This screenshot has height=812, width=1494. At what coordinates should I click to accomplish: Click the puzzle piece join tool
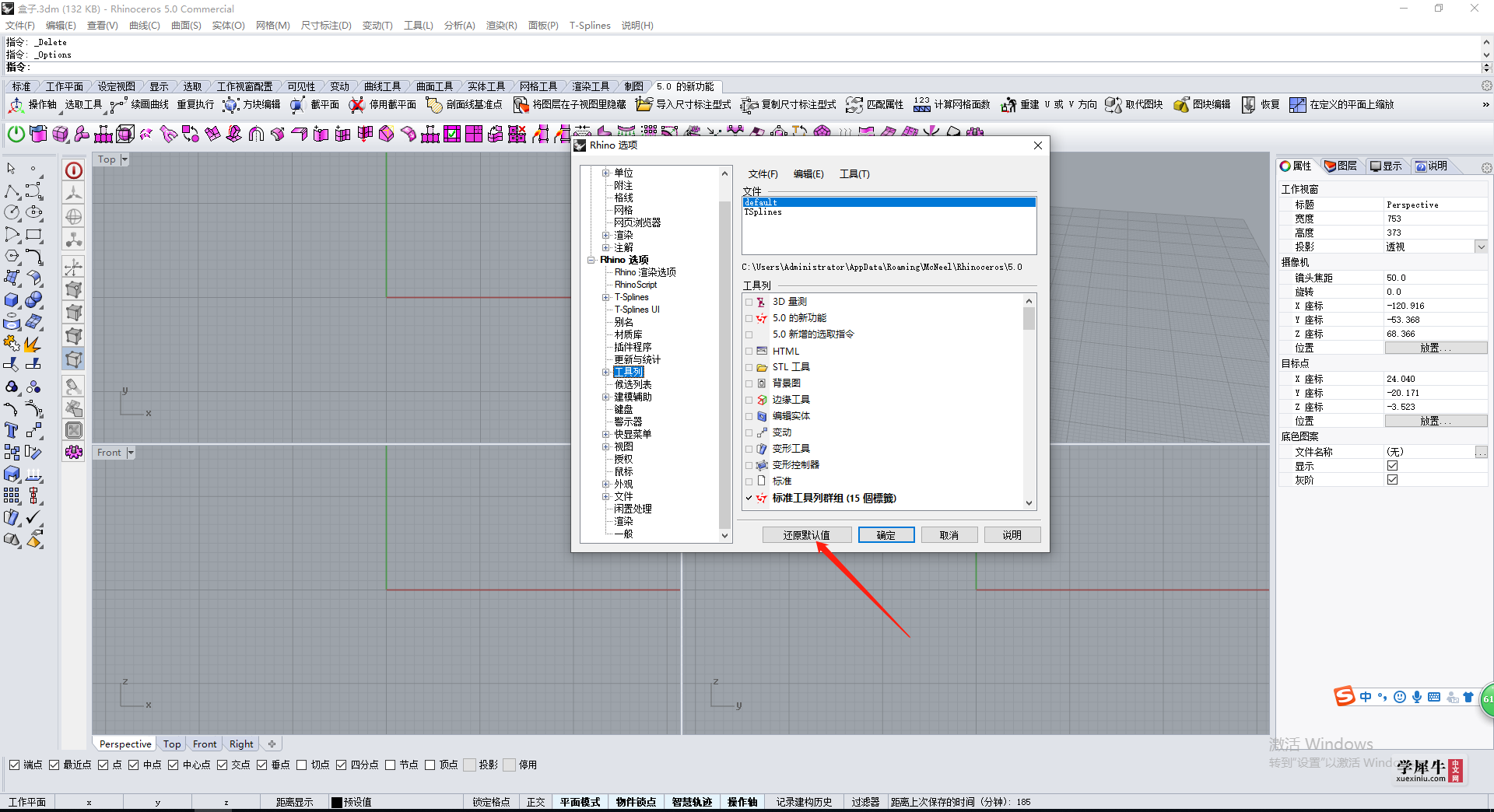tap(12, 343)
